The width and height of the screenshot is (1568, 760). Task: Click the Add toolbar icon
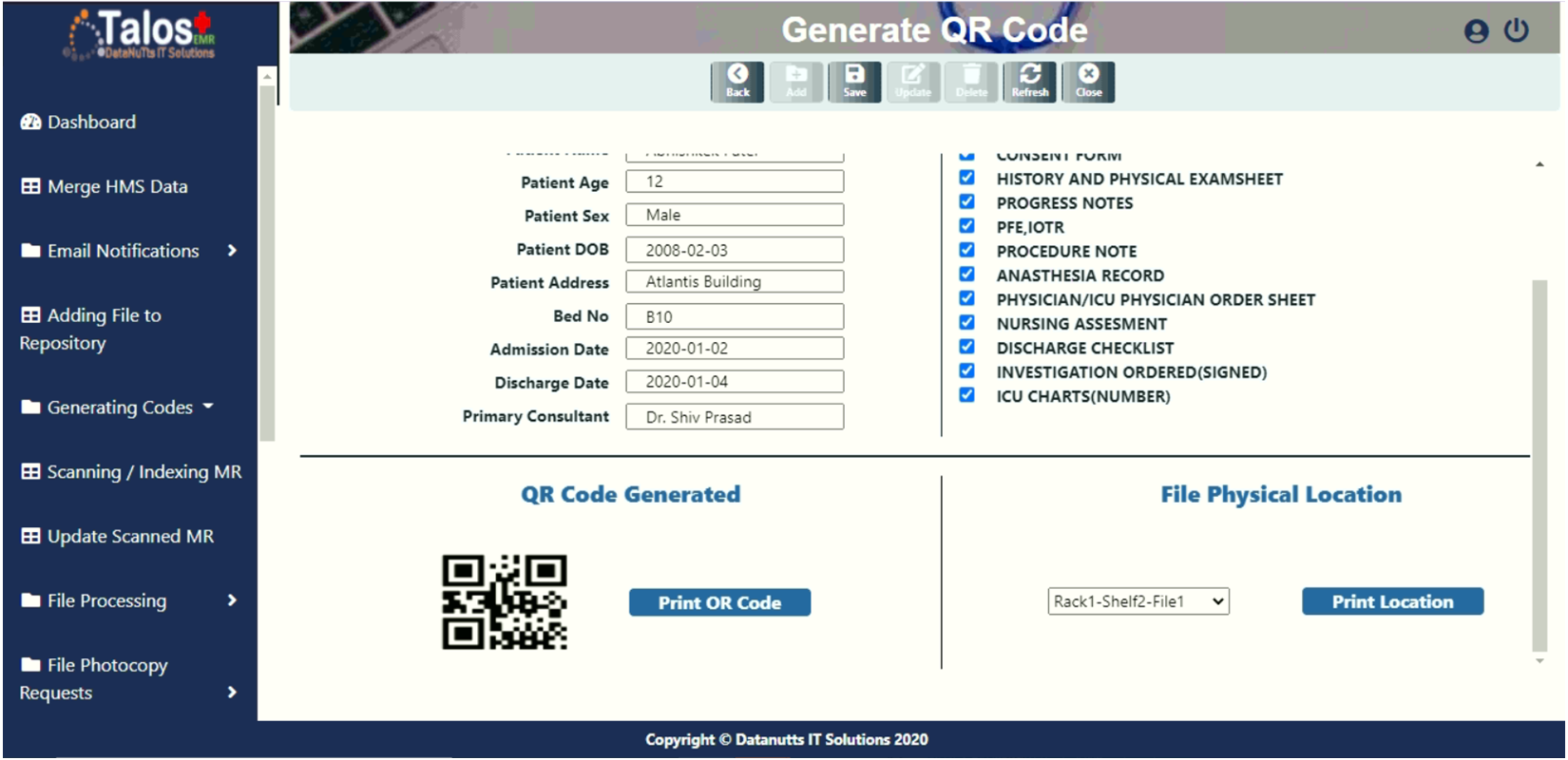tap(796, 82)
